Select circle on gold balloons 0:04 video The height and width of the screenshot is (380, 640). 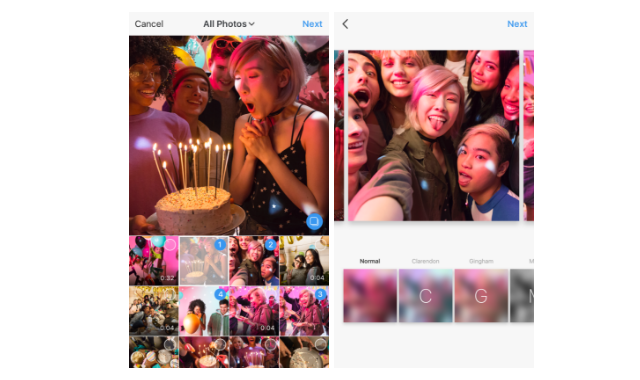click(x=320, y=244)
